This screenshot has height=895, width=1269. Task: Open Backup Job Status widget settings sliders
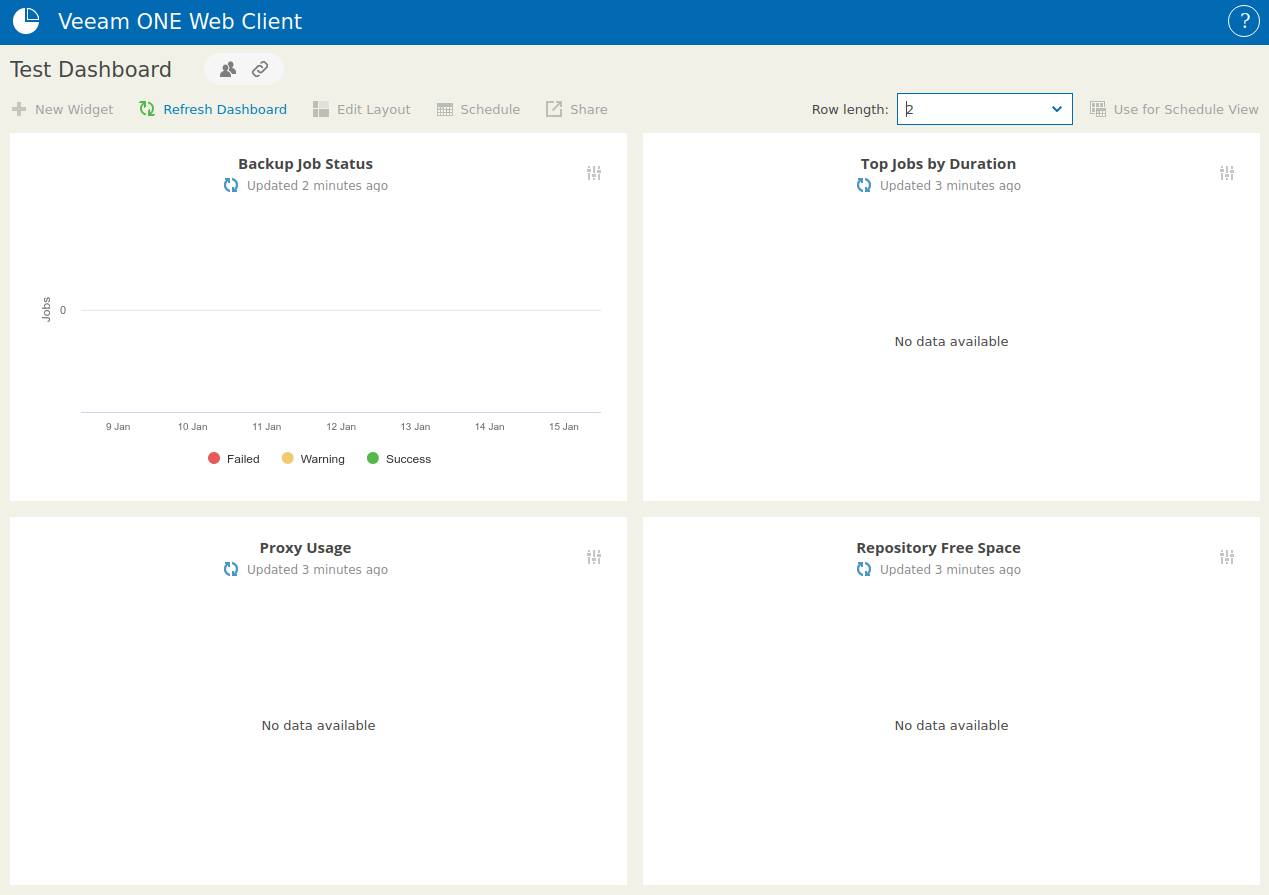point(594,173)
